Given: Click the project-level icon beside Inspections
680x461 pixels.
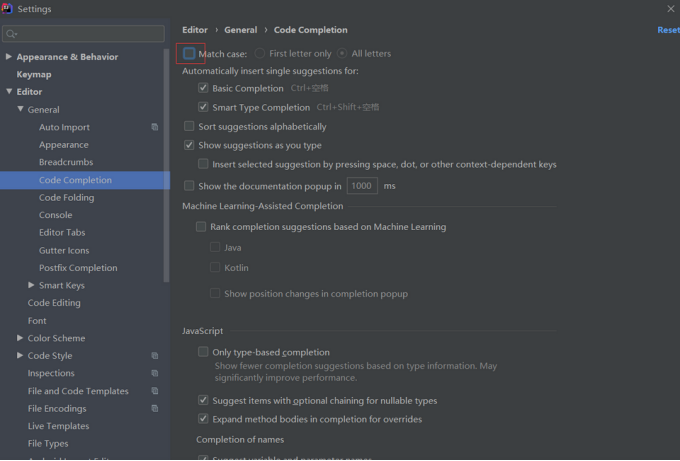Looking at the screenshot, I should click(x=155, y=373).
